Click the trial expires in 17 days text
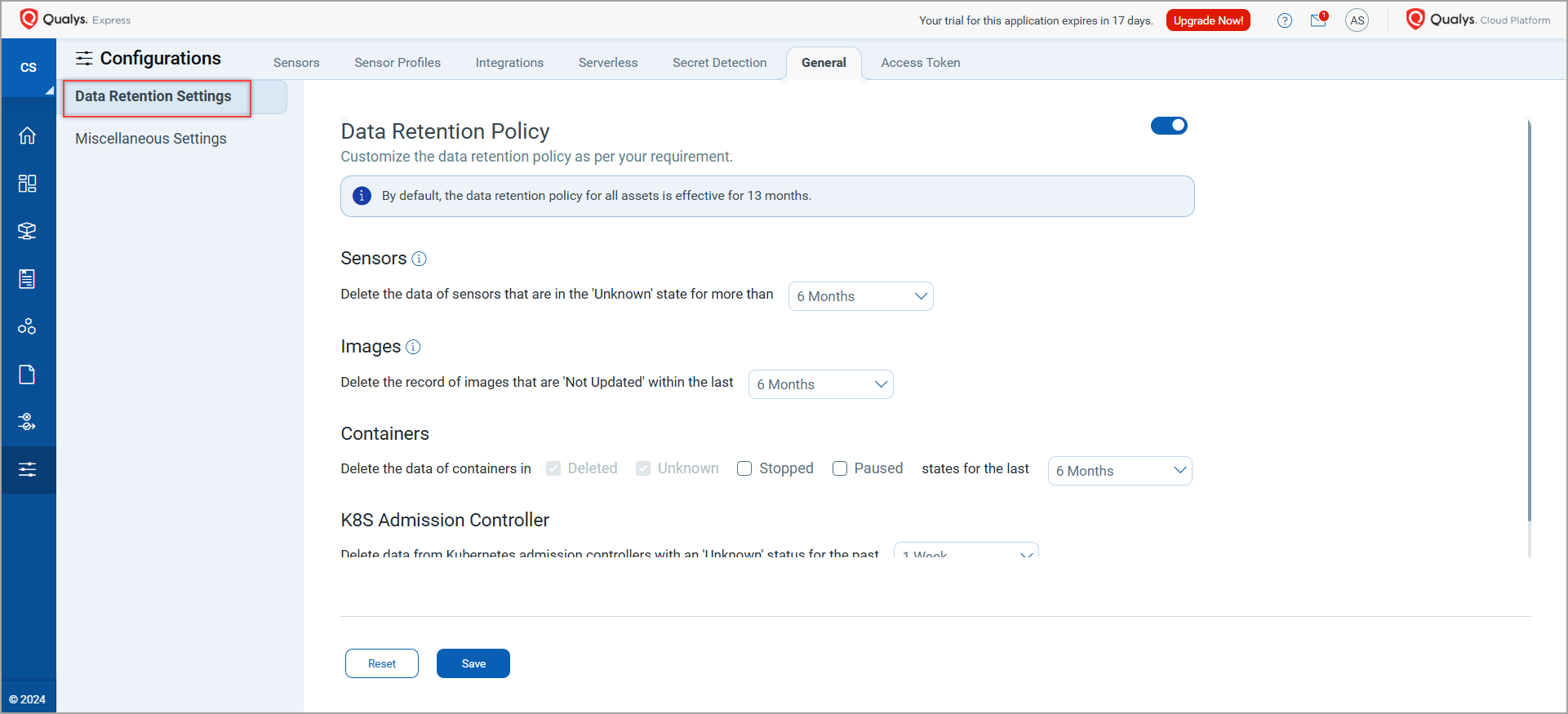The width and height of the screenshot is (1568, 714). [x=1036, y=20]
